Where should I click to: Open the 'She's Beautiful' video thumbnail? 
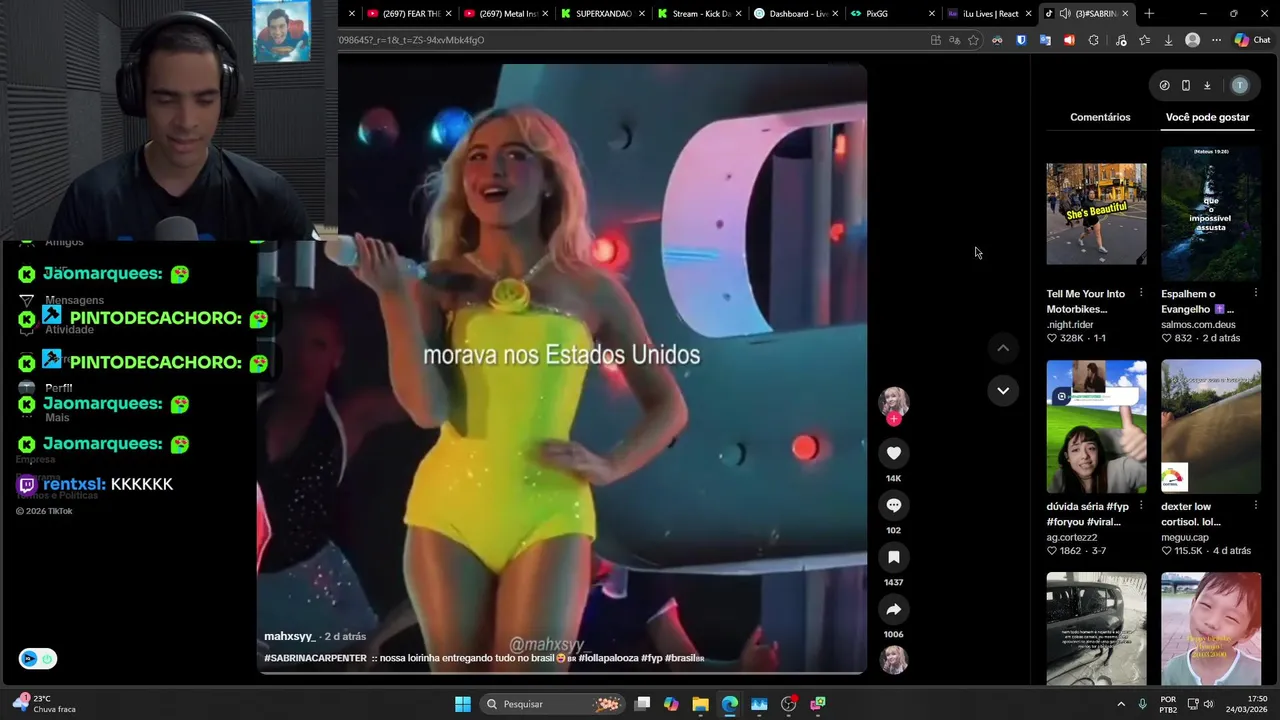[x=1096, y=214]
